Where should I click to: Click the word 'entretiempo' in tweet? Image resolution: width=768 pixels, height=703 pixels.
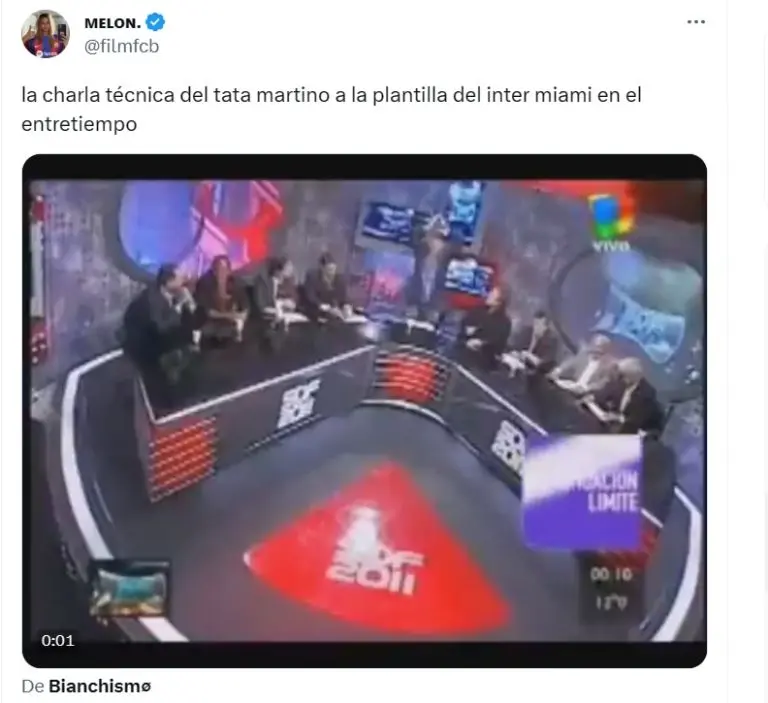tap(79, 124)
